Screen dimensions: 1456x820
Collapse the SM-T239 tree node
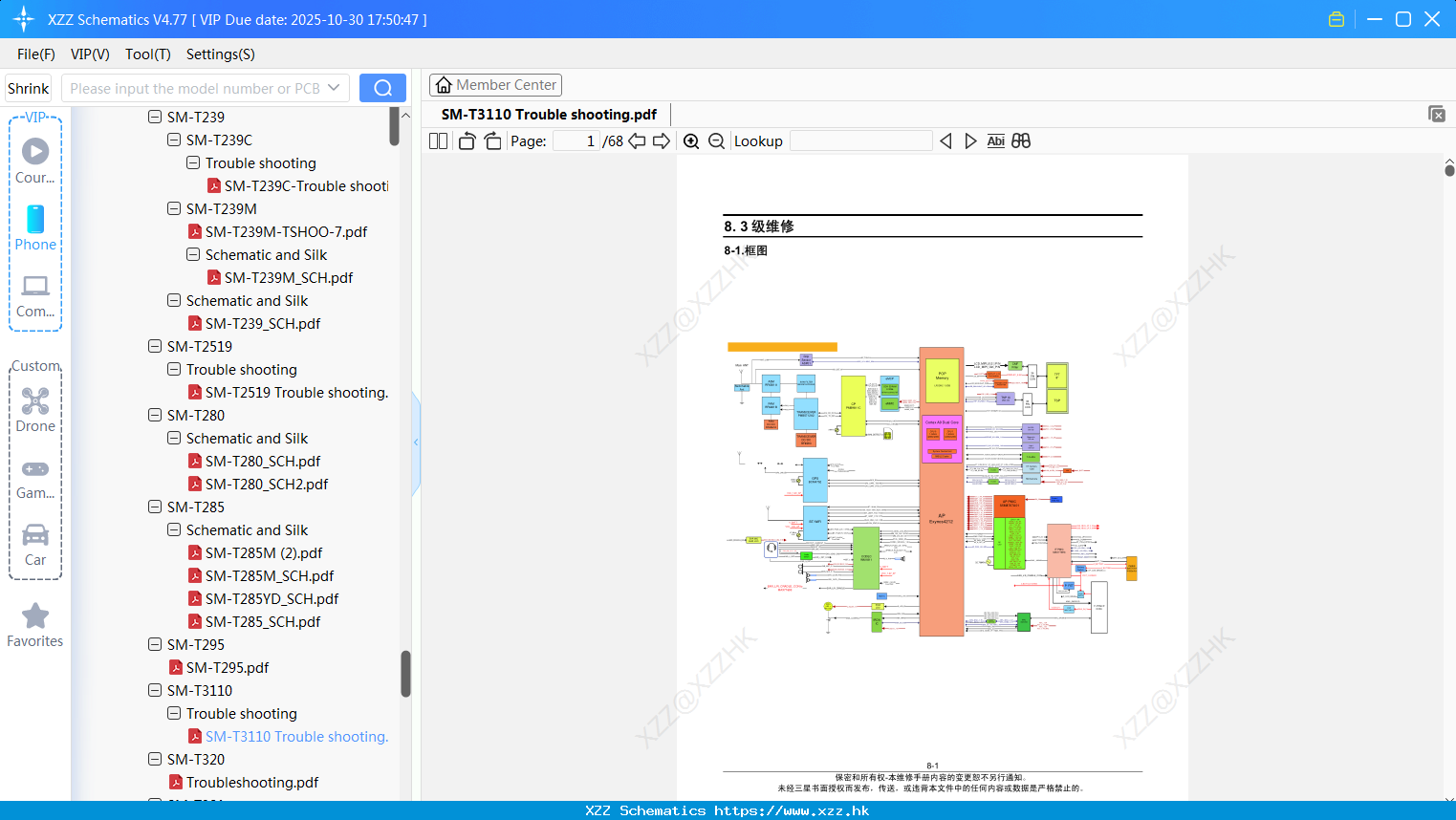[x=155, y=117]
